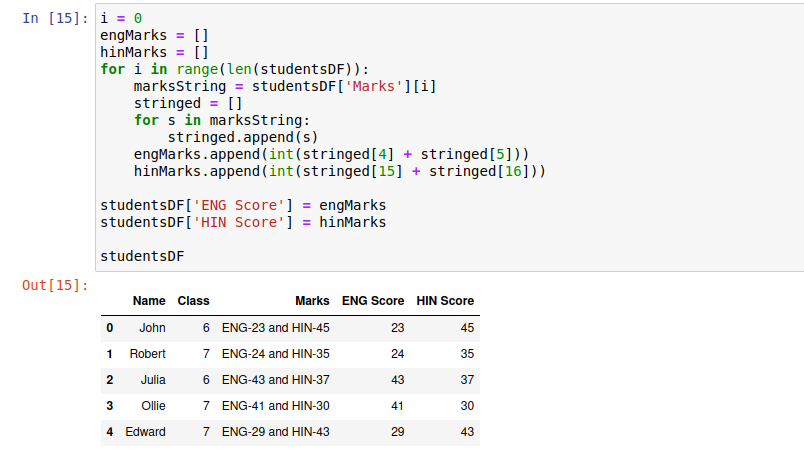804x454 pixels.
Task: Click the 'engMarks = []' code line
Action: [154, 35]
